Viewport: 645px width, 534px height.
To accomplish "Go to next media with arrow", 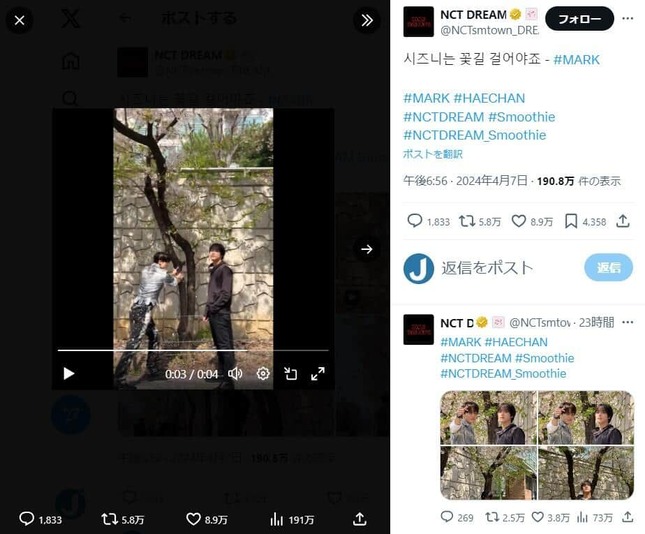I will click(x=367, y=249).
